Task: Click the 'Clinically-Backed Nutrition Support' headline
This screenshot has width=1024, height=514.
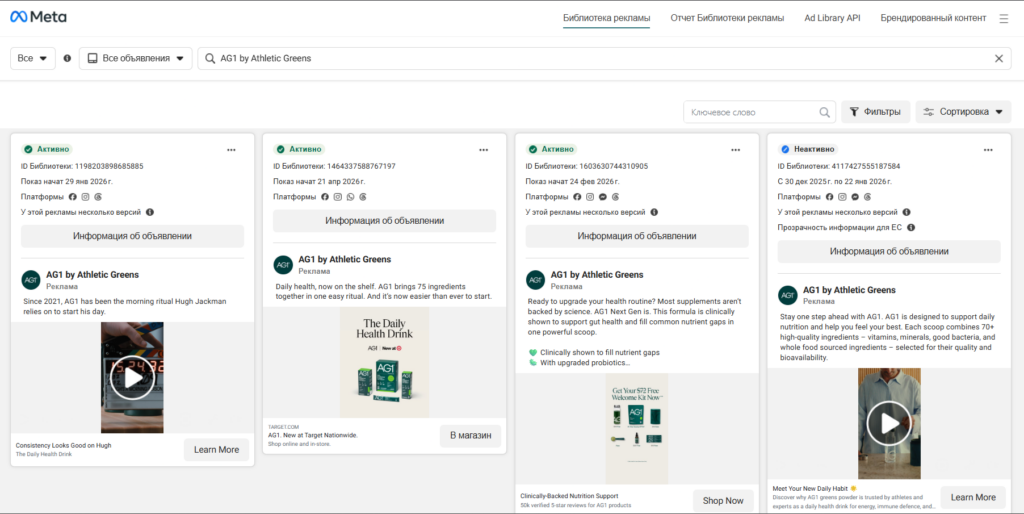Action: click(569, 496)
